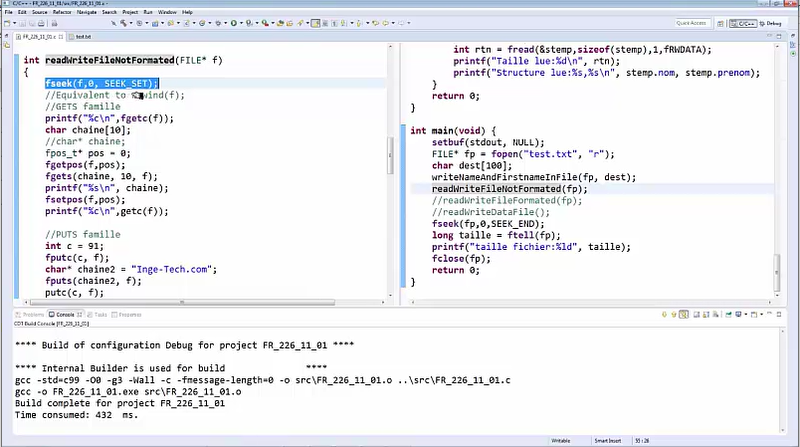This screenshot has width=800, height=447.
Task: Switch to the Debug perspective
Action: [x=774, y=22]
